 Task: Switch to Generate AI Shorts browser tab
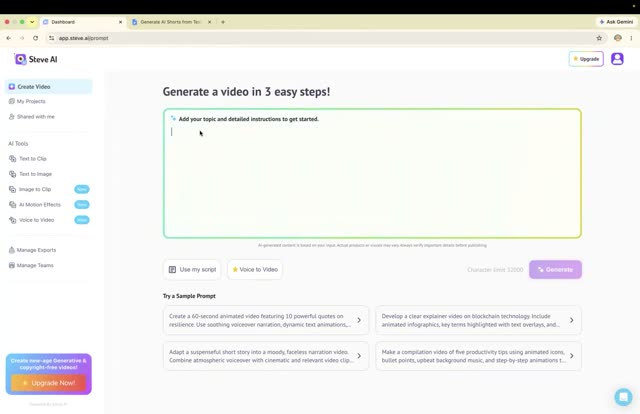(172, 22)
